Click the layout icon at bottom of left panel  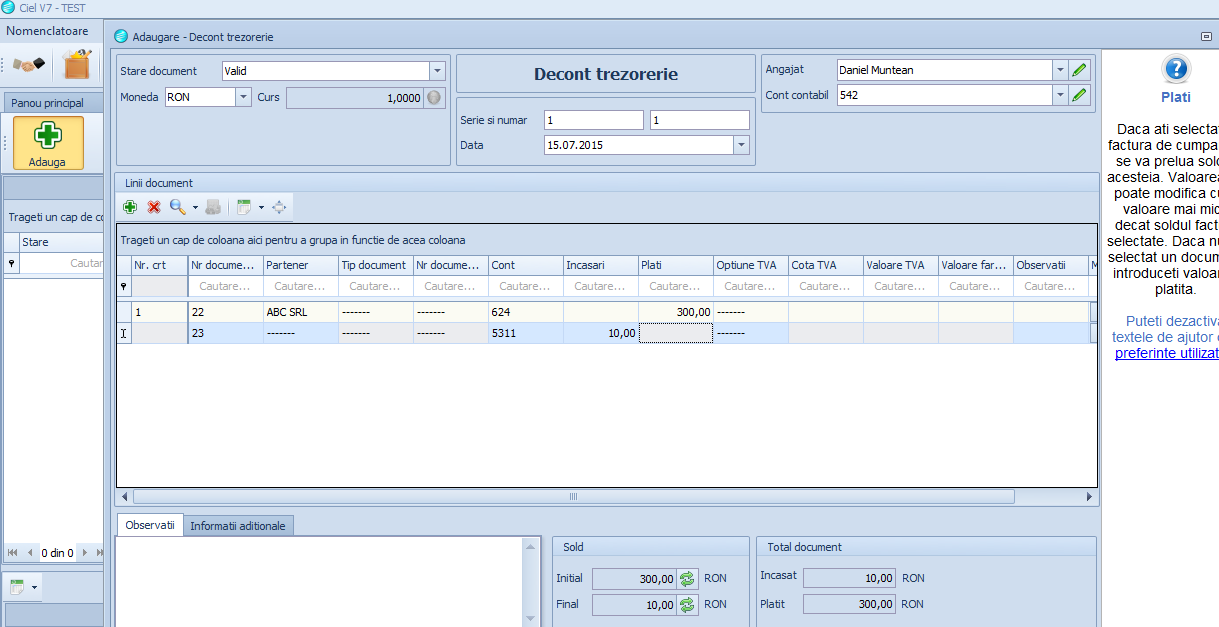(x=17, y=587)
